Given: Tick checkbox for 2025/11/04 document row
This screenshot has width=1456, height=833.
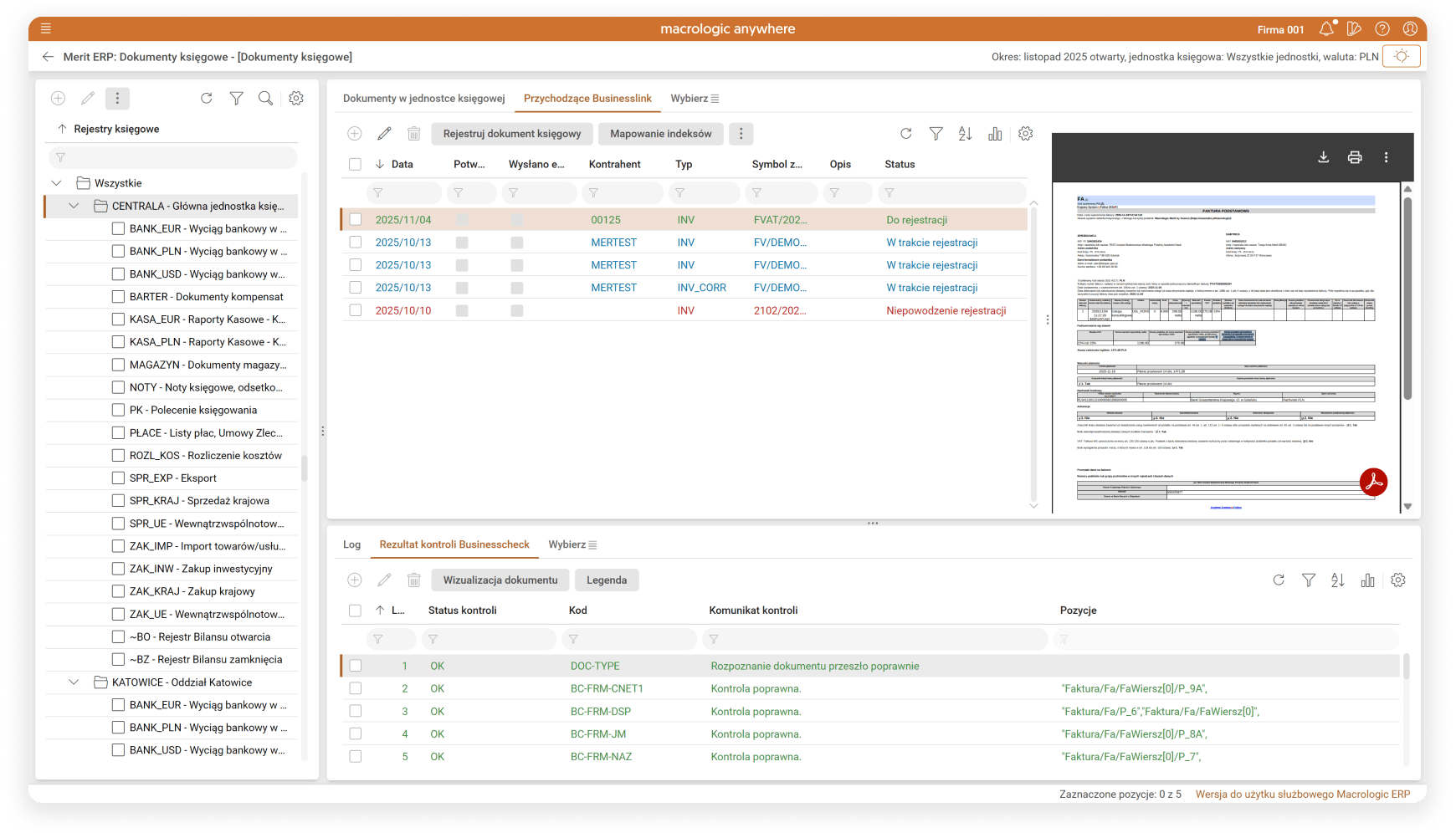Looking at the screenshot, I should click(356, 220).
